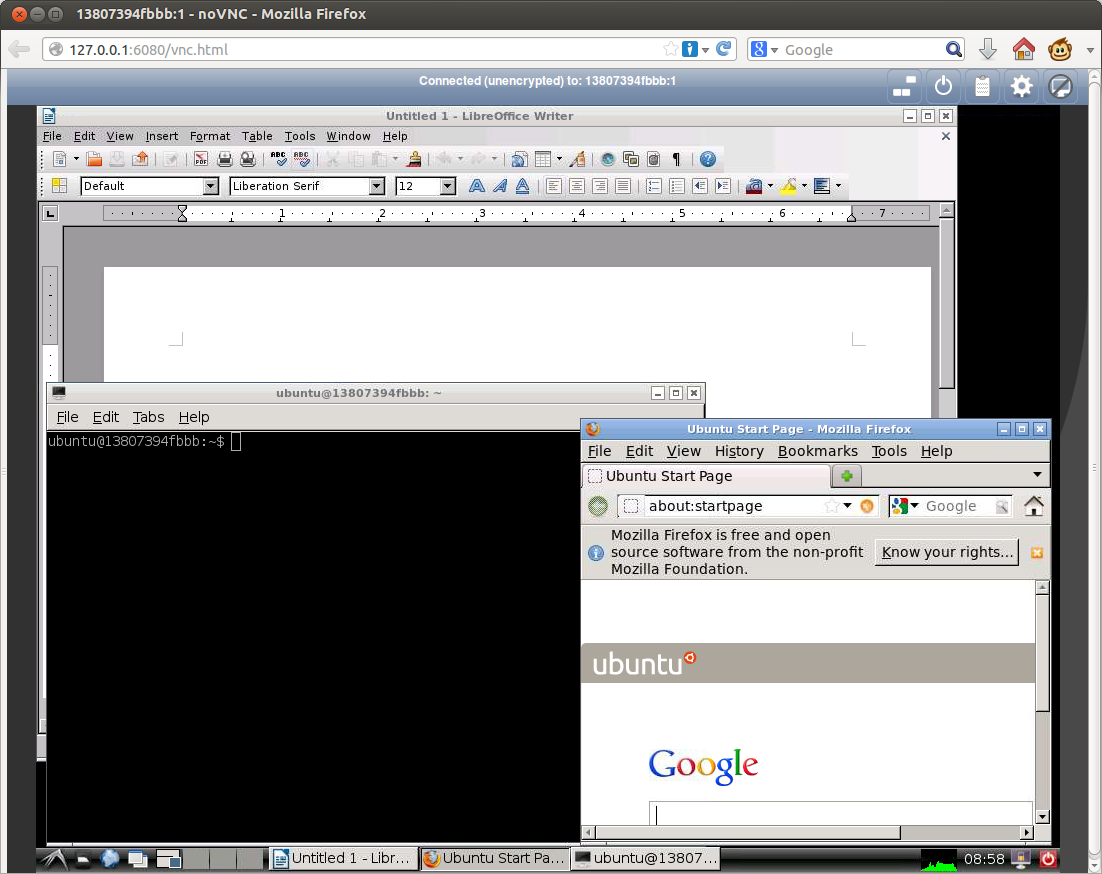Activate the Format Paintbrush tool

(x=414, y=159)
